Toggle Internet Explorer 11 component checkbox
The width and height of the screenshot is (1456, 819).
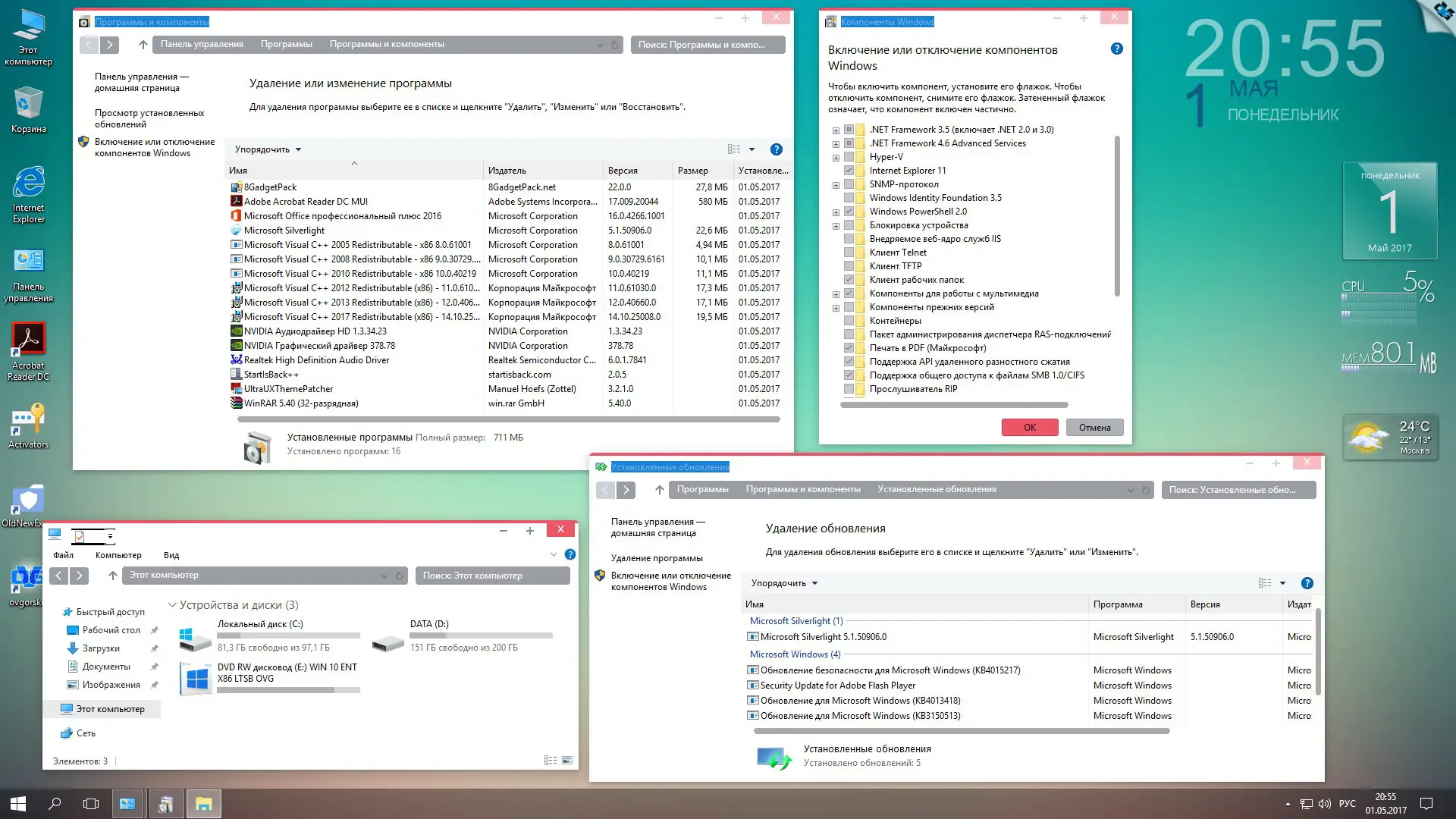tap(849, 171)
